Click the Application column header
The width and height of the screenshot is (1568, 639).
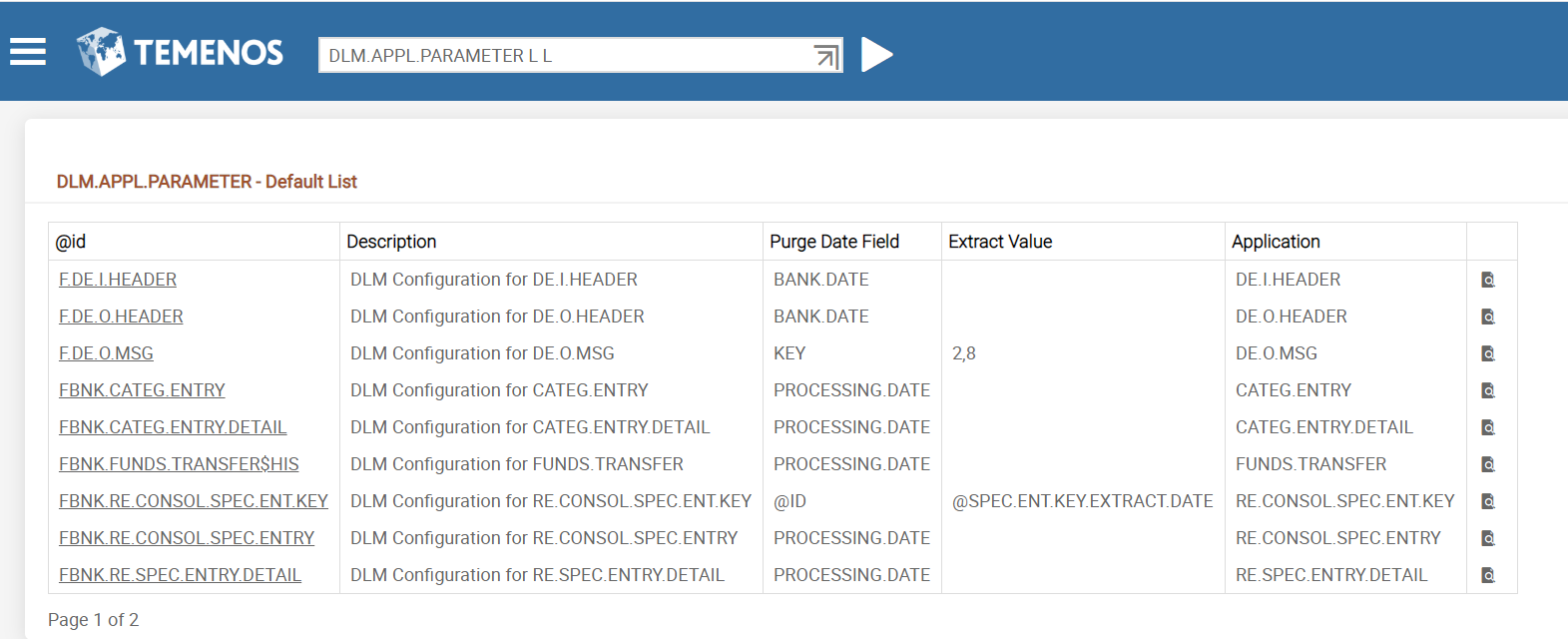pyautogui.click(x=1275, y=242)
